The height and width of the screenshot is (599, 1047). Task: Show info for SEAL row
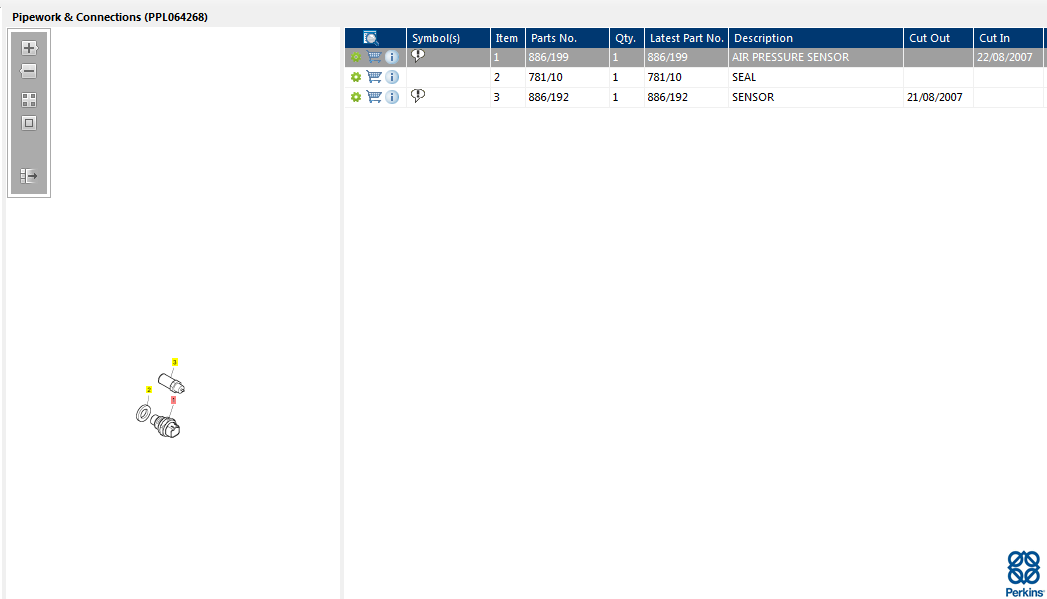coord(392,77)
